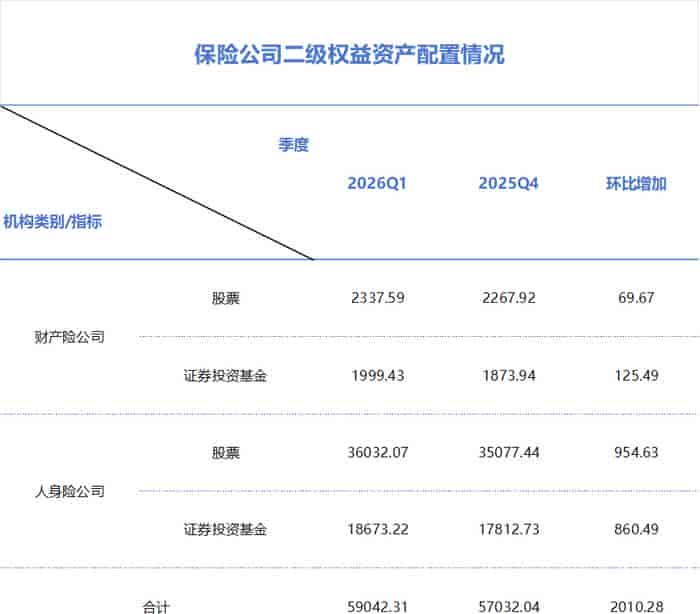Click the 2026Q1 column header
The image size is (700, 614).
tap(377, 183)
